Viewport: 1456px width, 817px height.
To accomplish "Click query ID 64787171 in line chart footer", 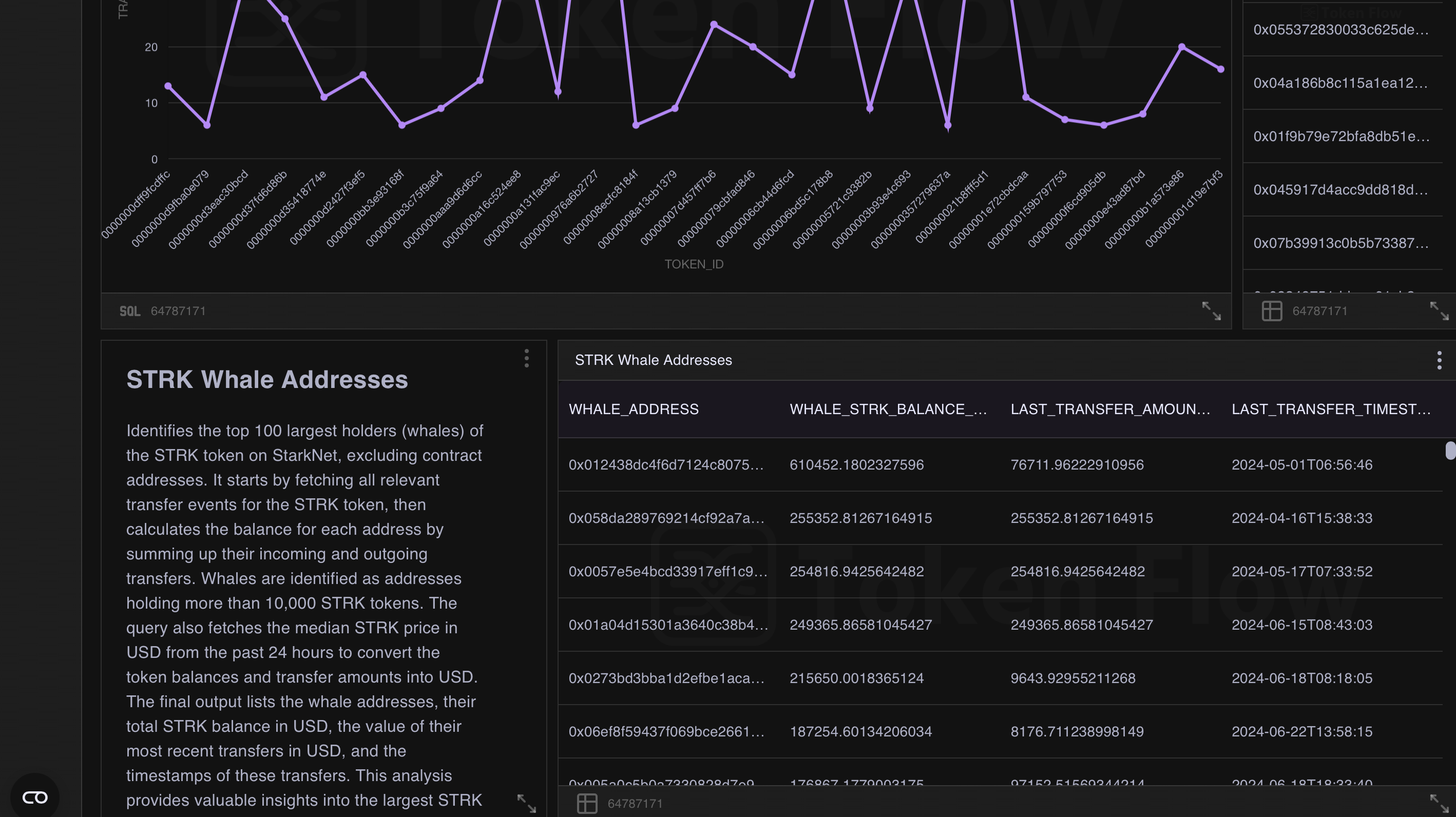I will coord(178,311).
